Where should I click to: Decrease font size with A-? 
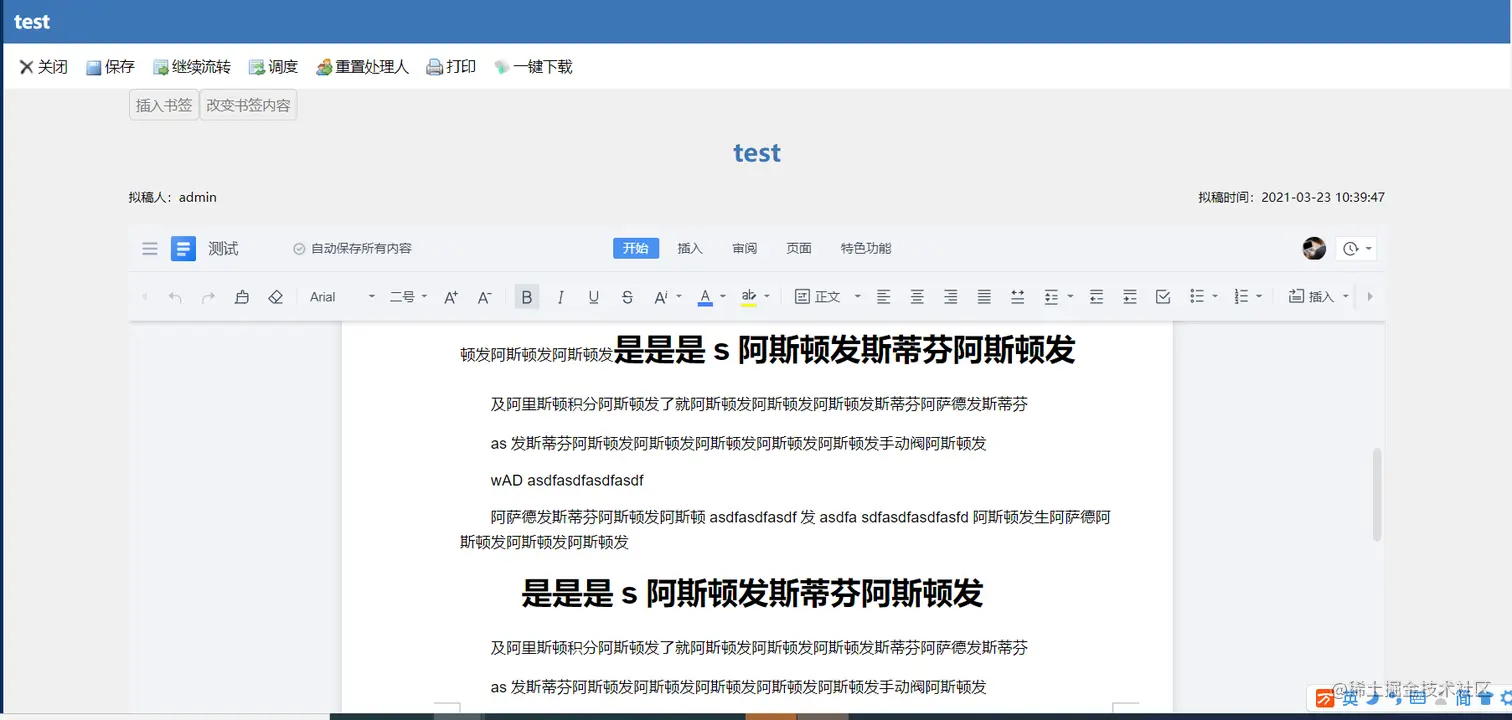(485, 297)
